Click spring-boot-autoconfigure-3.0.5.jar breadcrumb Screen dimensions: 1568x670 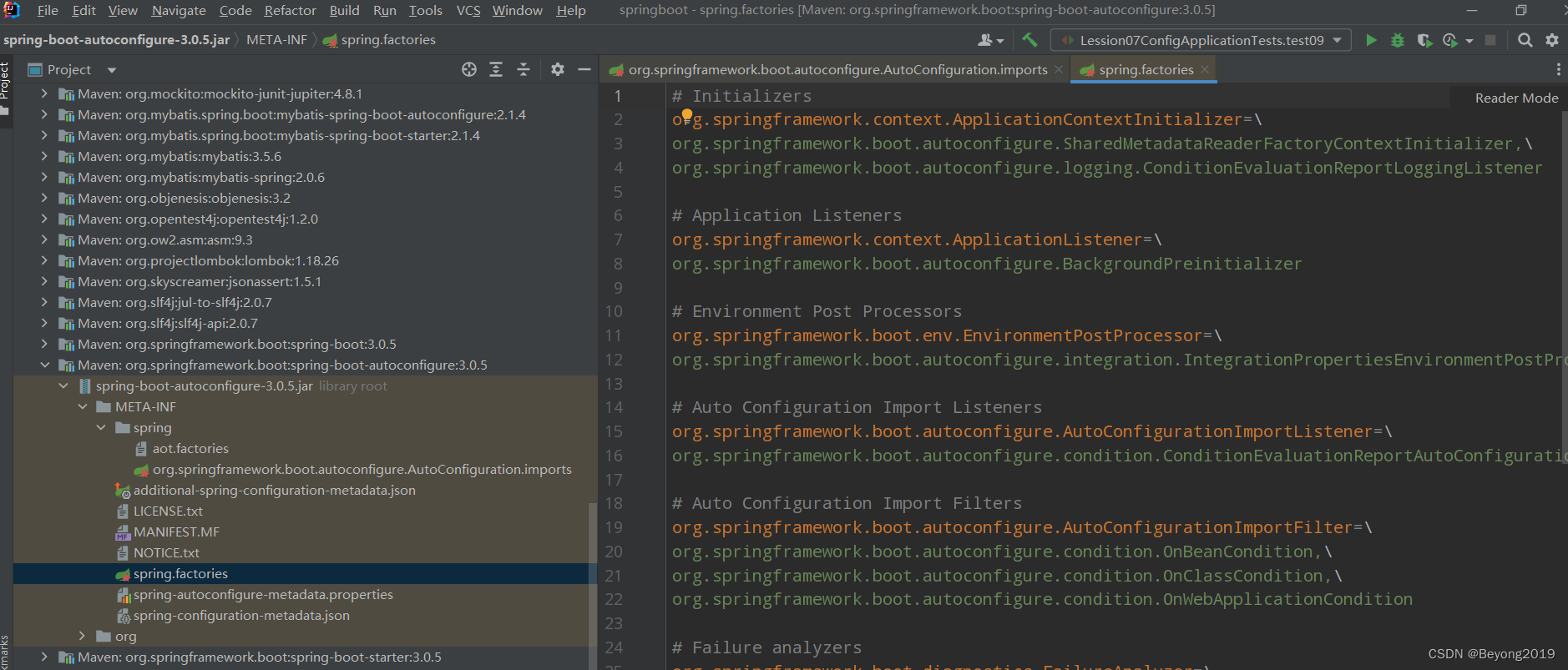pyautogui.click(x=116, y=40)
